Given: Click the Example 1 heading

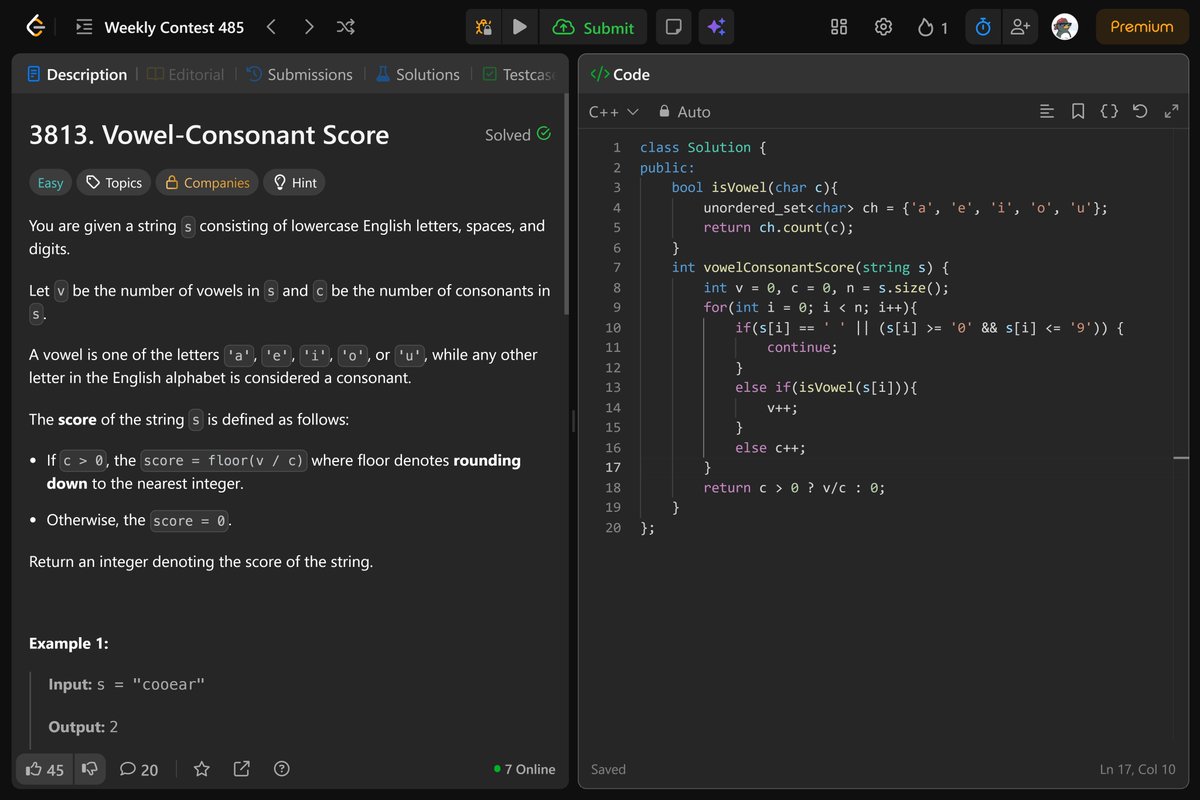Looking at the screenshot, I should pos(69,643).
